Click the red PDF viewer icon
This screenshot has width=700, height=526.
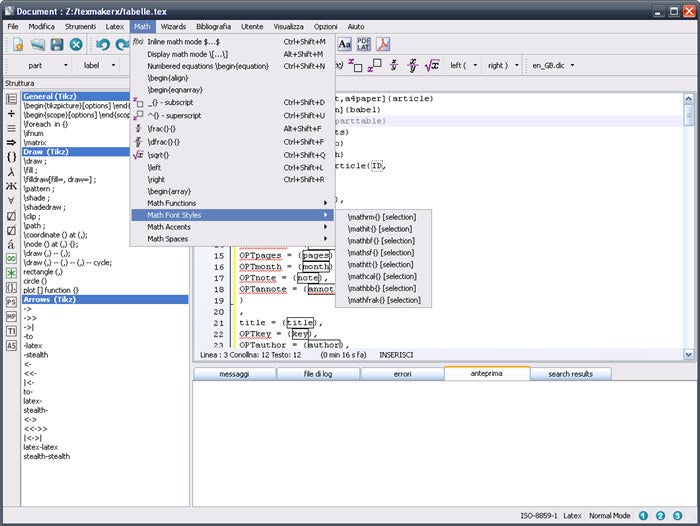click(383, 43)
